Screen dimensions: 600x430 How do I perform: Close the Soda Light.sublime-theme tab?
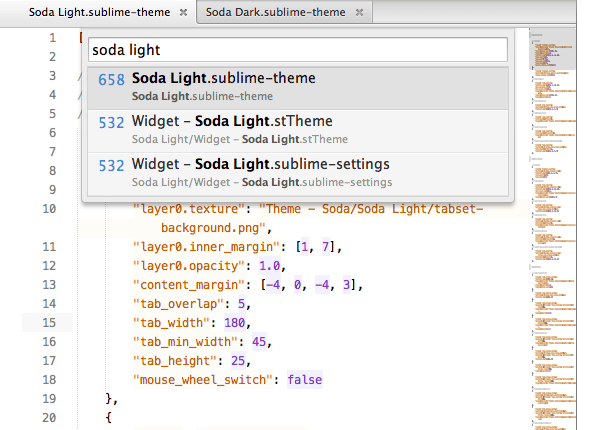[x=183, y=13]
